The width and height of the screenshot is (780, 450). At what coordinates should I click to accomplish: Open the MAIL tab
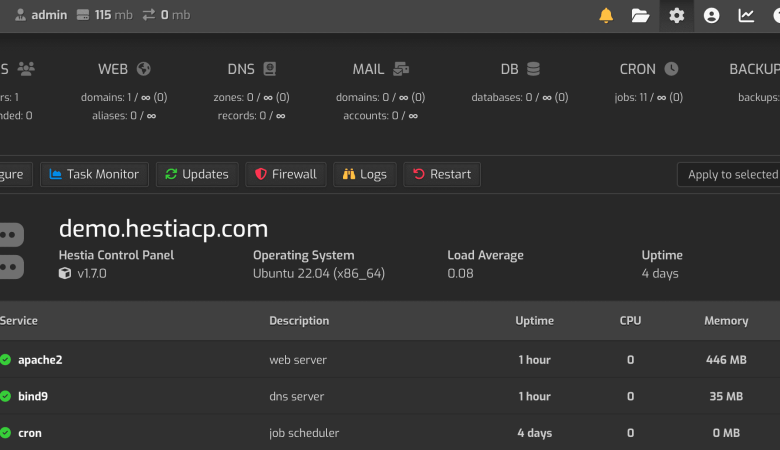pos(381,69)
